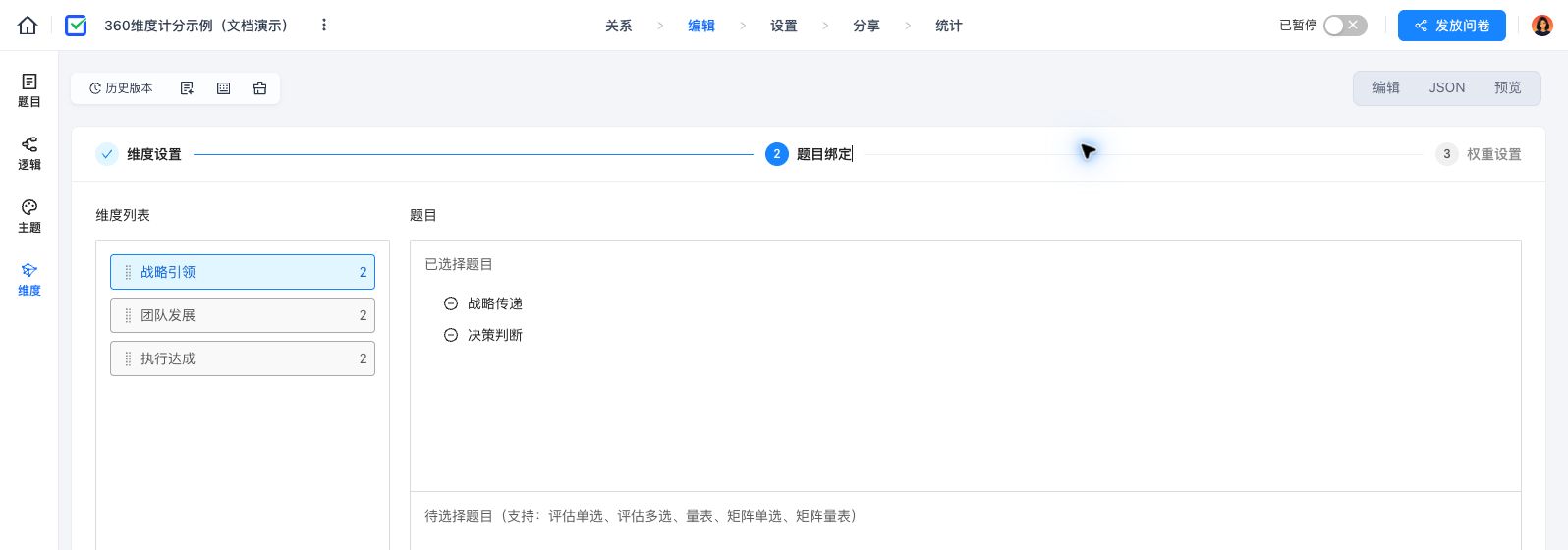Screen dimensions: 1568x550
Task: Switch to the 编辑 top navigation tab
Action: [x=701, y=26]
